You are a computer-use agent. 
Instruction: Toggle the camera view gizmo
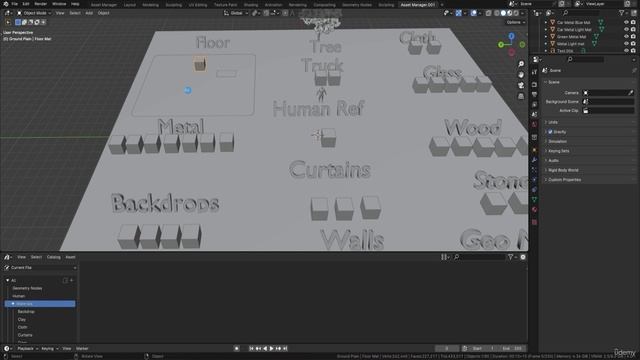(521, 86)
